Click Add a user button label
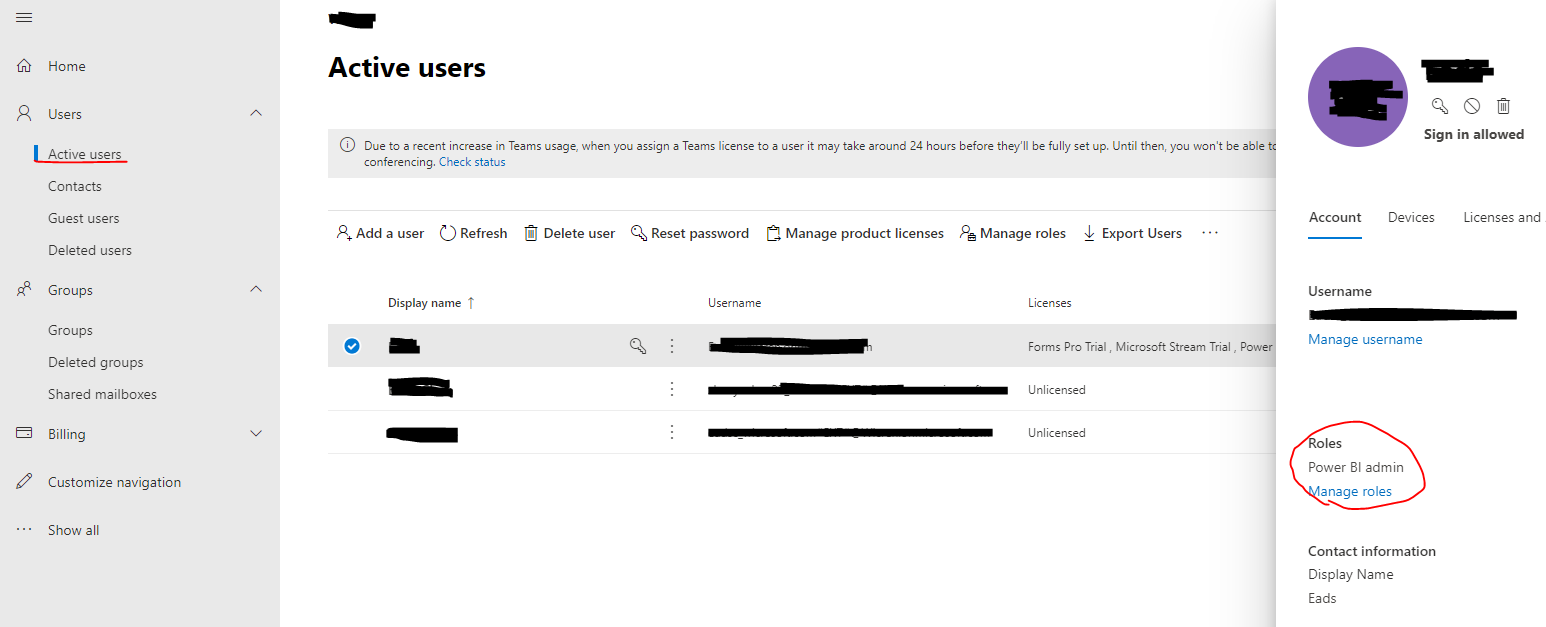1546x627 pixels. pos(390,233)
